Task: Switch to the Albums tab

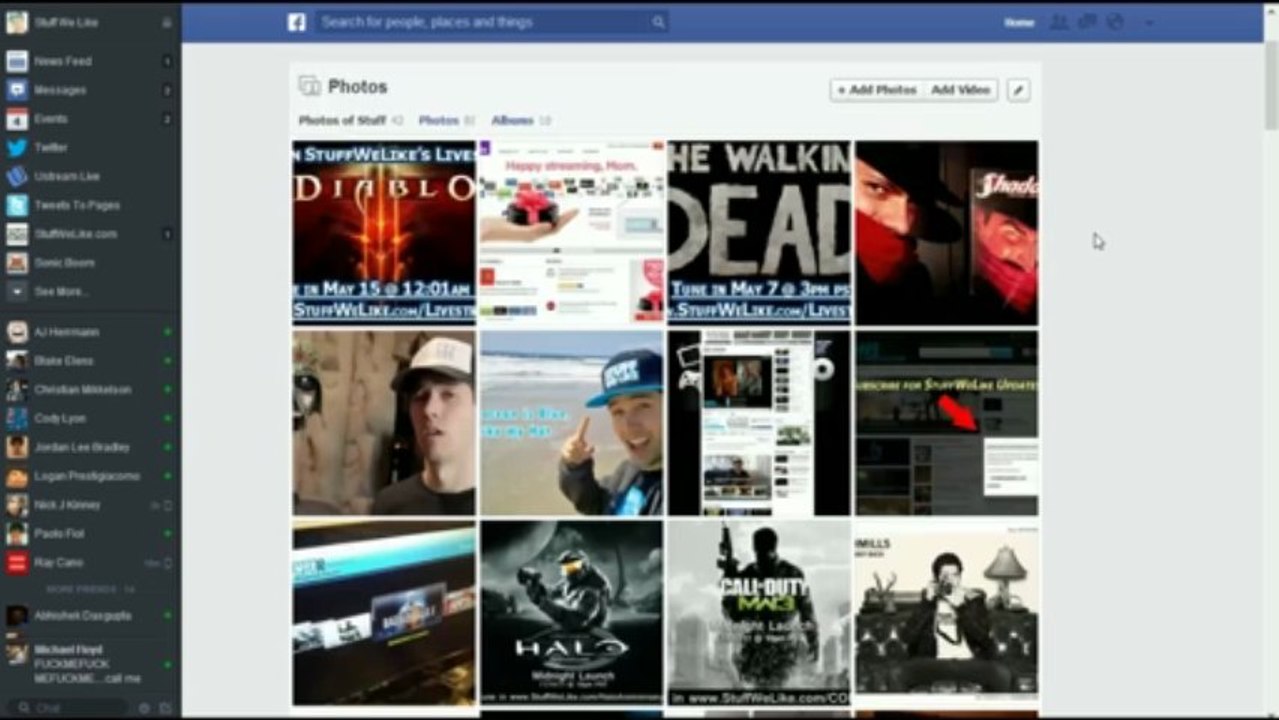Action: click(x=513, y=120)
